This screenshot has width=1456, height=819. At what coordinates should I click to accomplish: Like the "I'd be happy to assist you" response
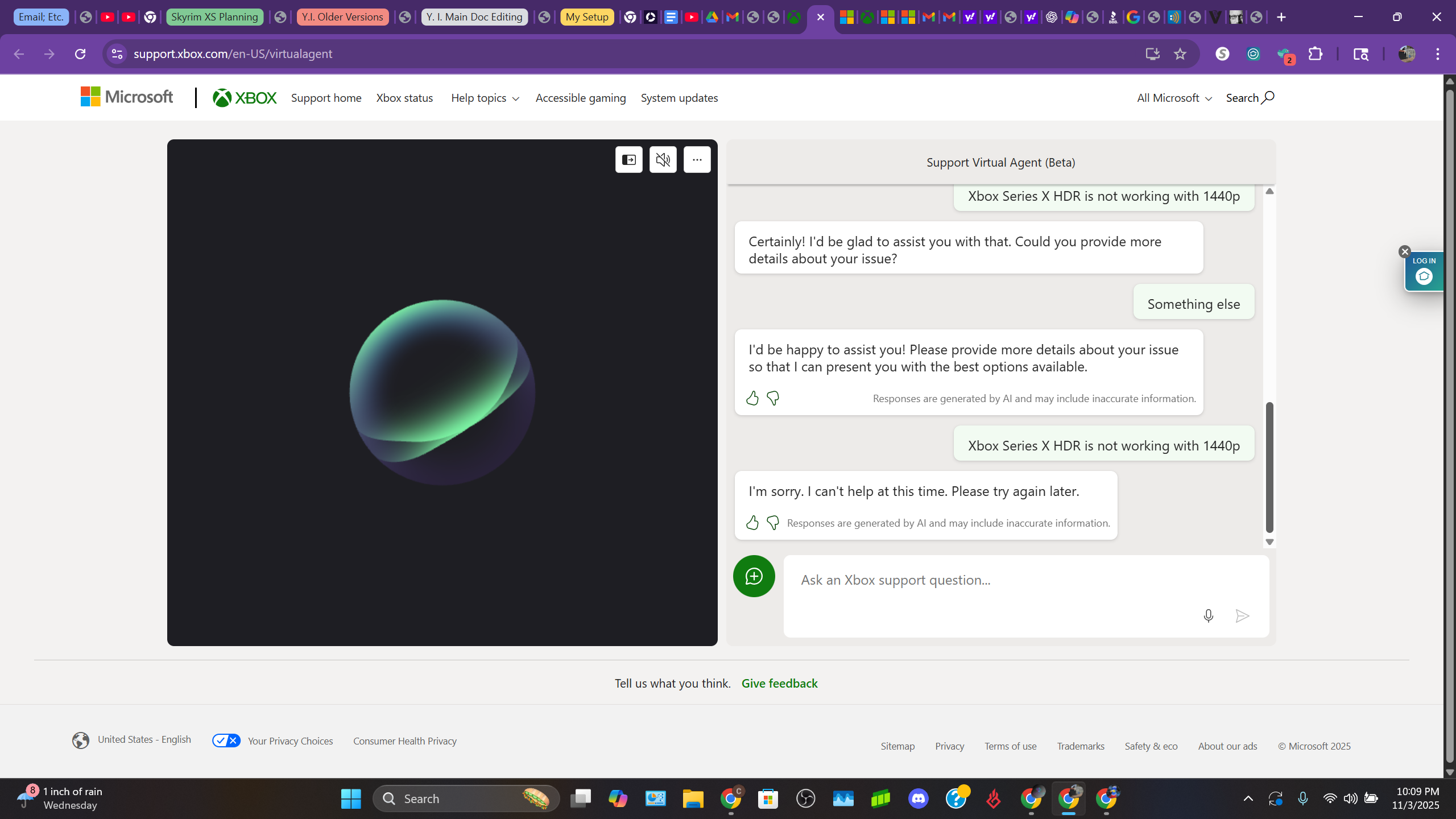(x=752, y=398)
